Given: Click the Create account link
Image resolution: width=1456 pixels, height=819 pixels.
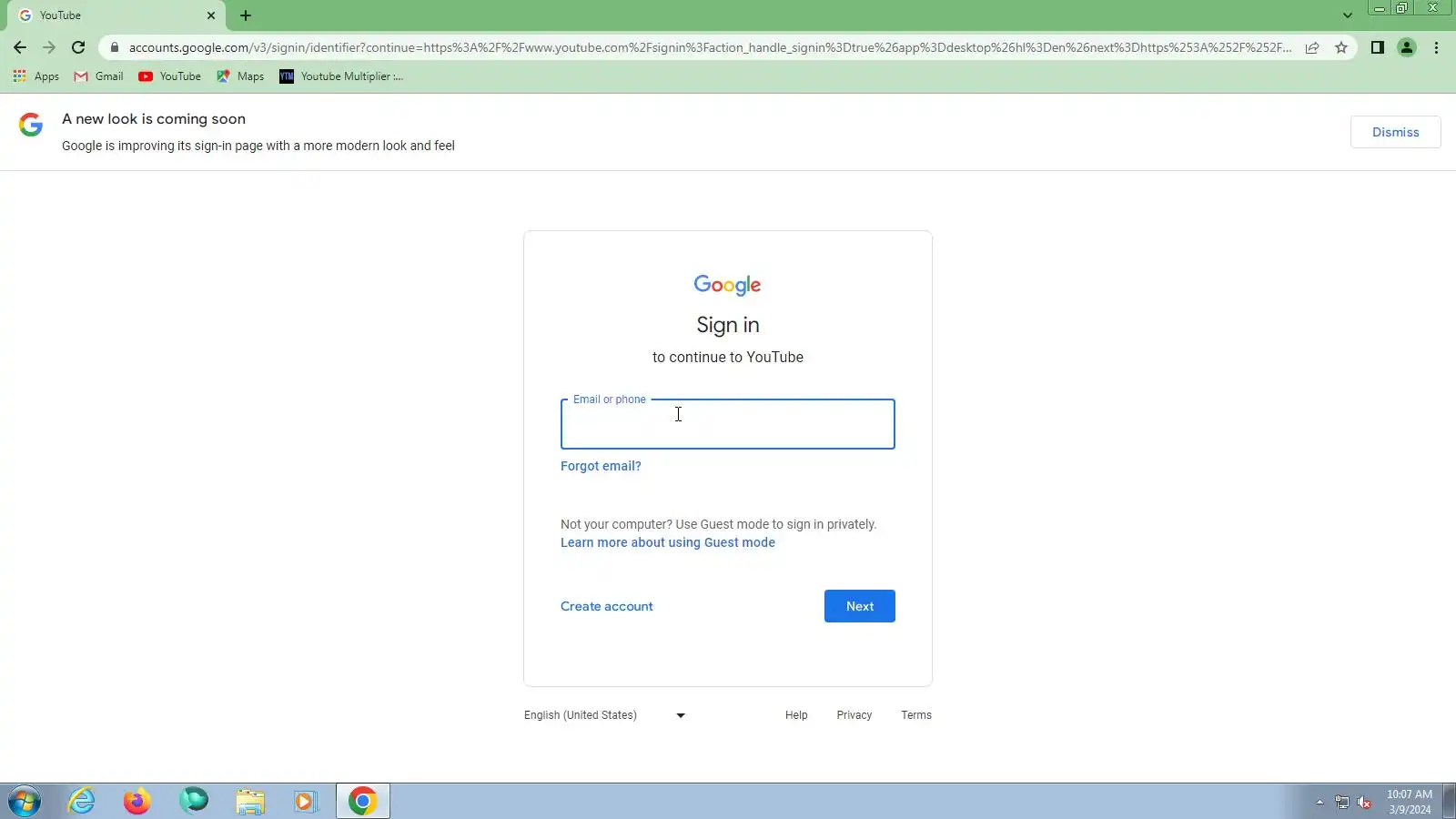Looking at the screenshot, I should (x=607, y=606).
